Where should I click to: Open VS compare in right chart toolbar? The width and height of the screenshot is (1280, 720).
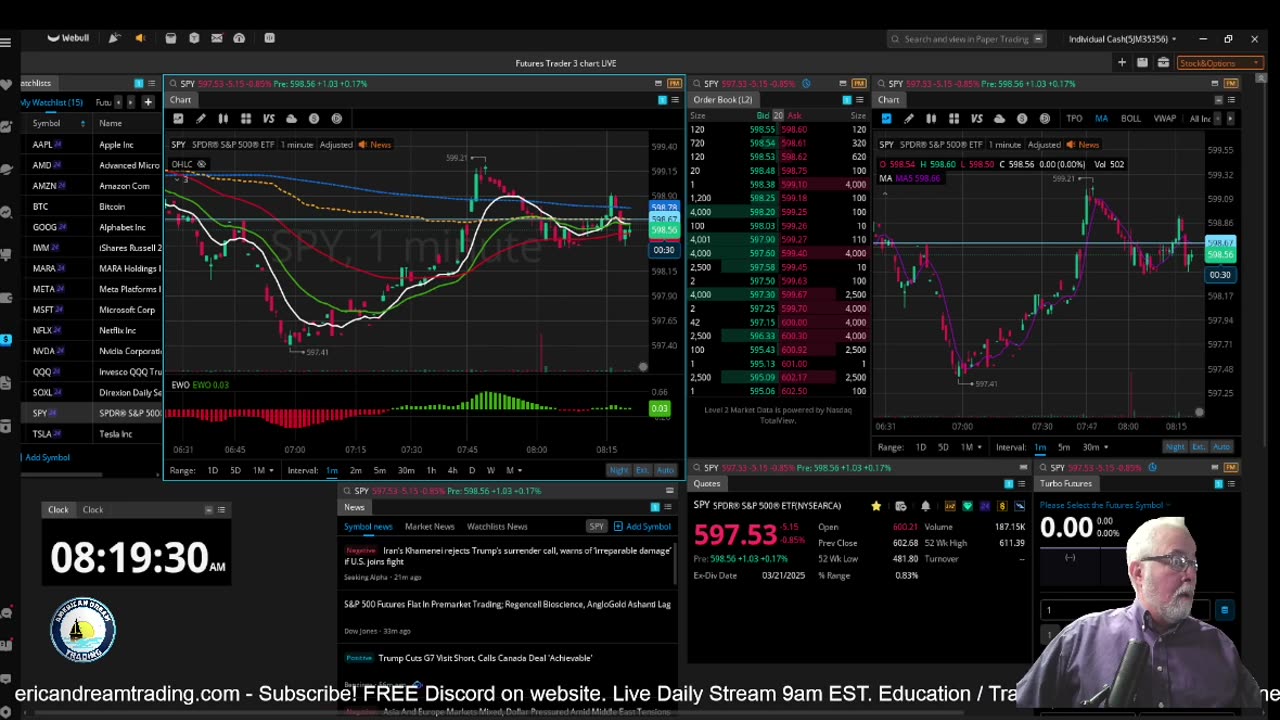[976, 119]
